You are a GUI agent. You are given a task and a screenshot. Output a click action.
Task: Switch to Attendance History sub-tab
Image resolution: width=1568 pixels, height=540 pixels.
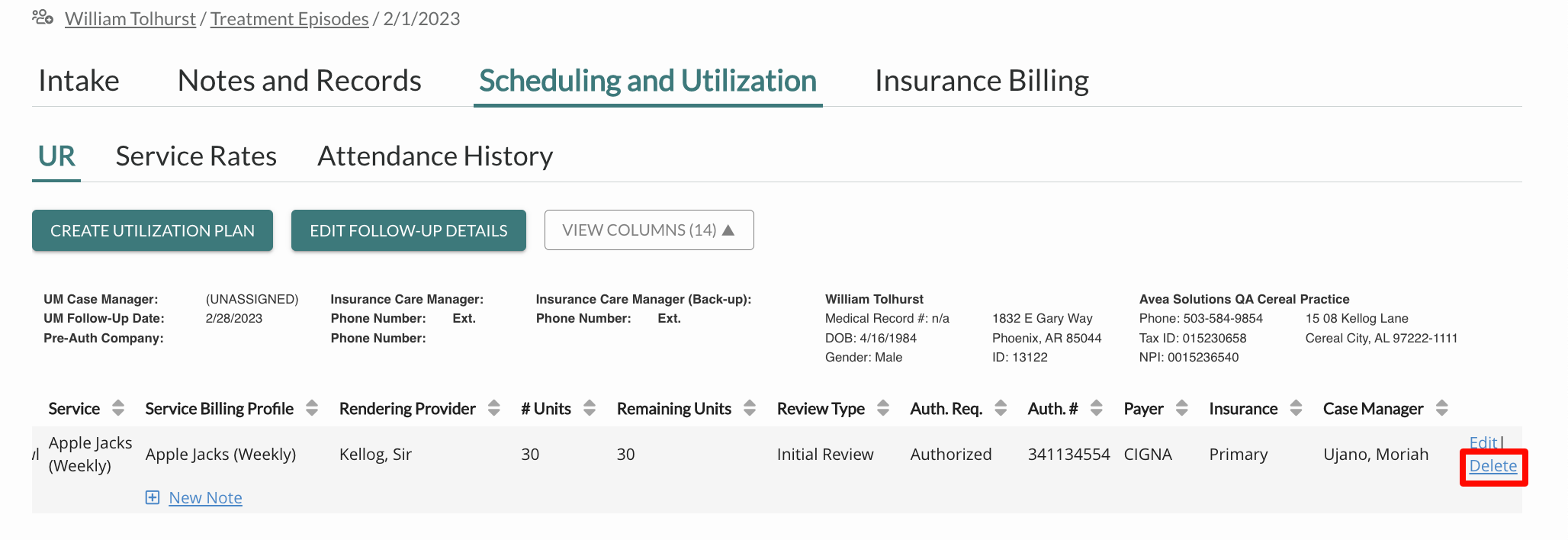pos(435,156)
